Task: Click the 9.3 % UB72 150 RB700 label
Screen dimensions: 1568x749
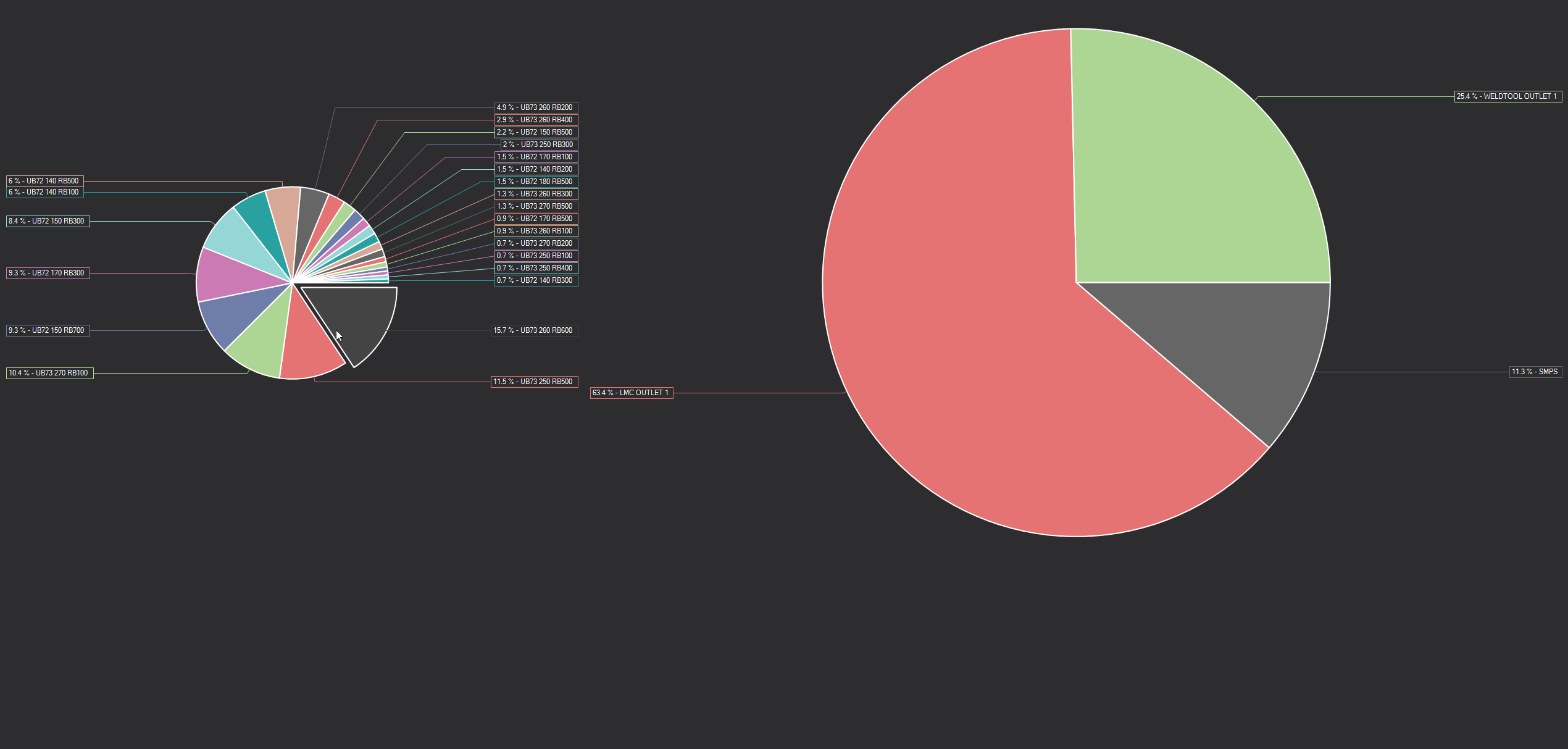Action: (48, 330)
